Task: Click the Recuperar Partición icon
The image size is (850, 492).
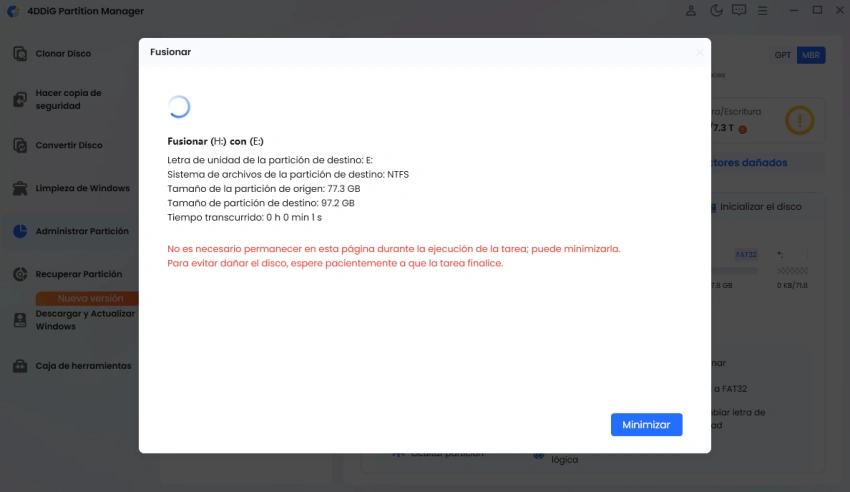Action: point(20,274)
